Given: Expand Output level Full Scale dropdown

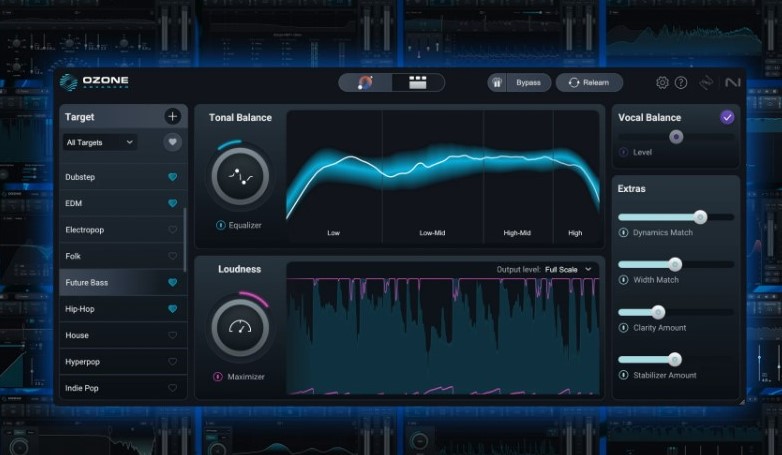Looking at the screenshot, I should coord(568,269).
